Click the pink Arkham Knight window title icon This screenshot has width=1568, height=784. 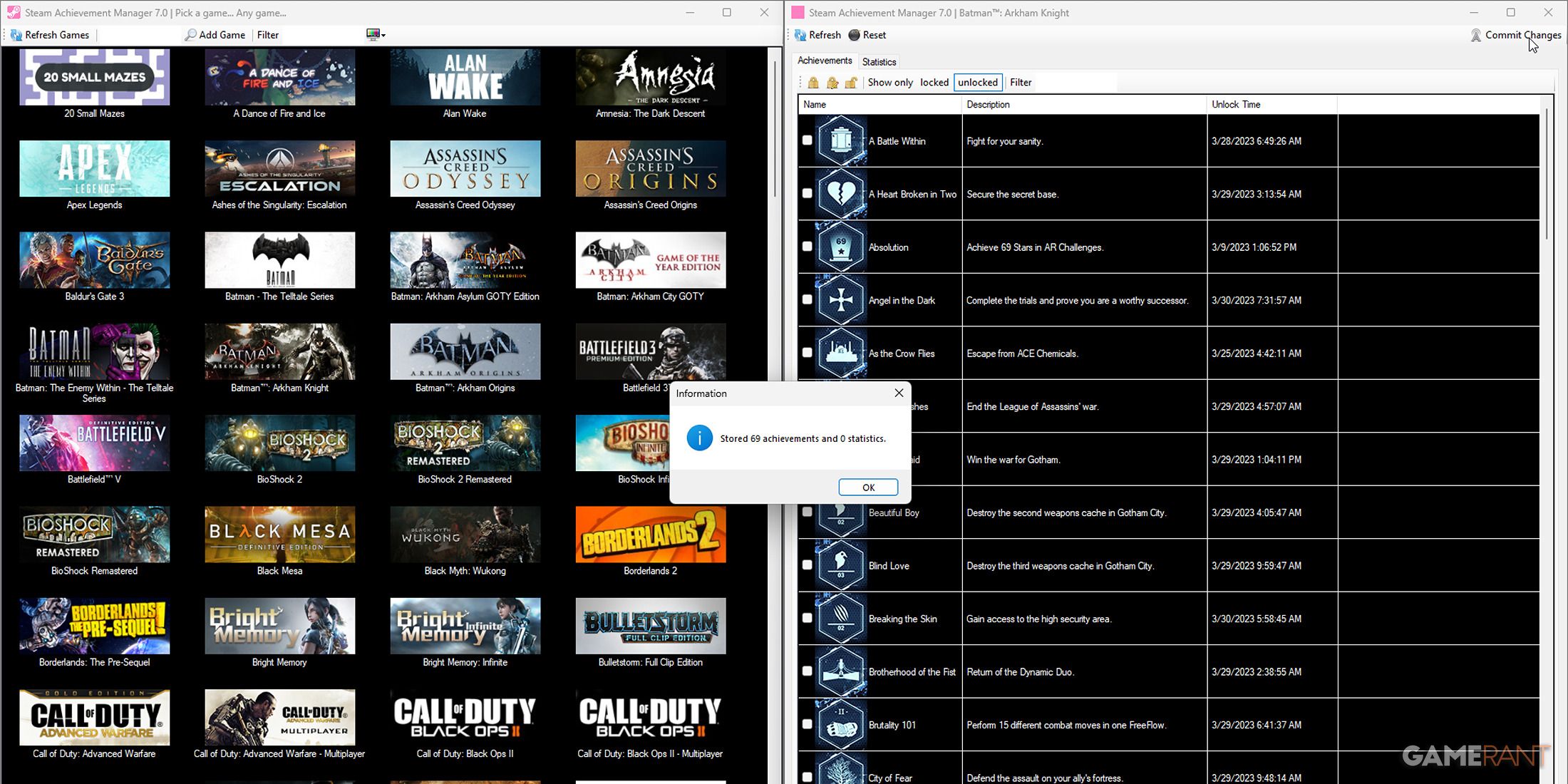pyautogui.click(x=798, y=12)
